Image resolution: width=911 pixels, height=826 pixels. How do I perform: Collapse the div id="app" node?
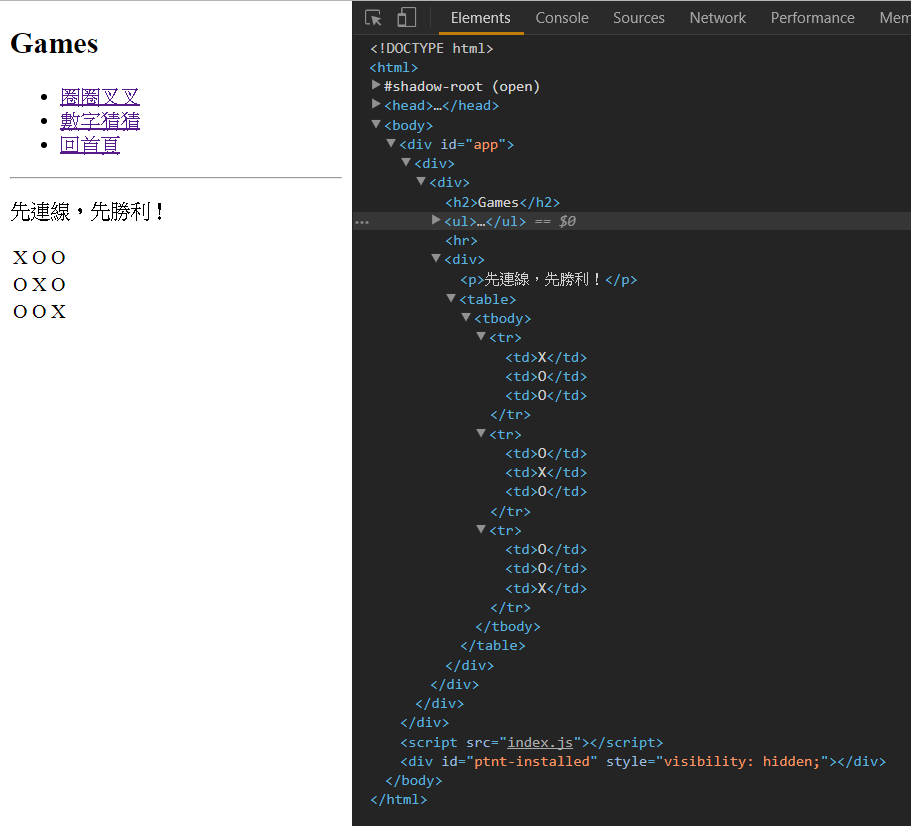click(x=391, y=143)
